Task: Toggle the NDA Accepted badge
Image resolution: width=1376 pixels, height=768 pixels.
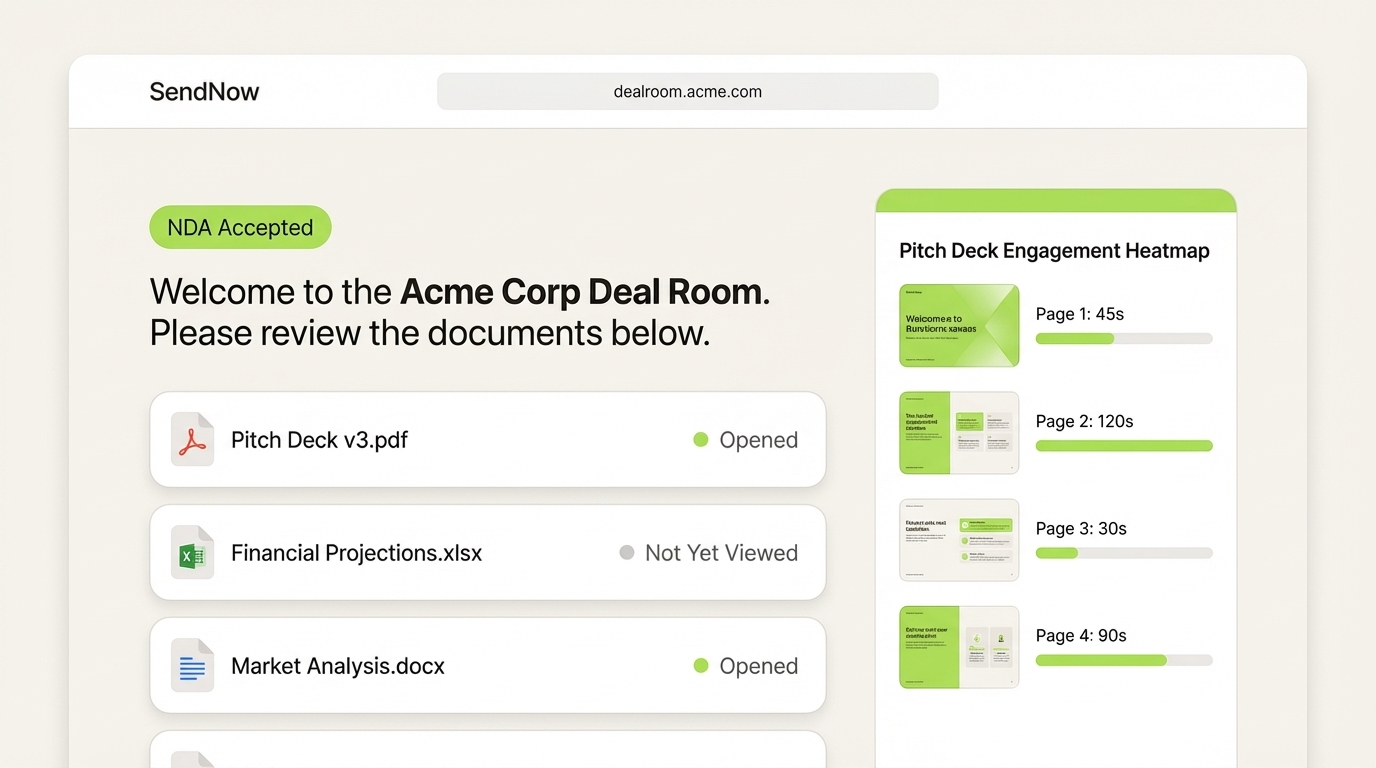Action: [x=240, y=227]
